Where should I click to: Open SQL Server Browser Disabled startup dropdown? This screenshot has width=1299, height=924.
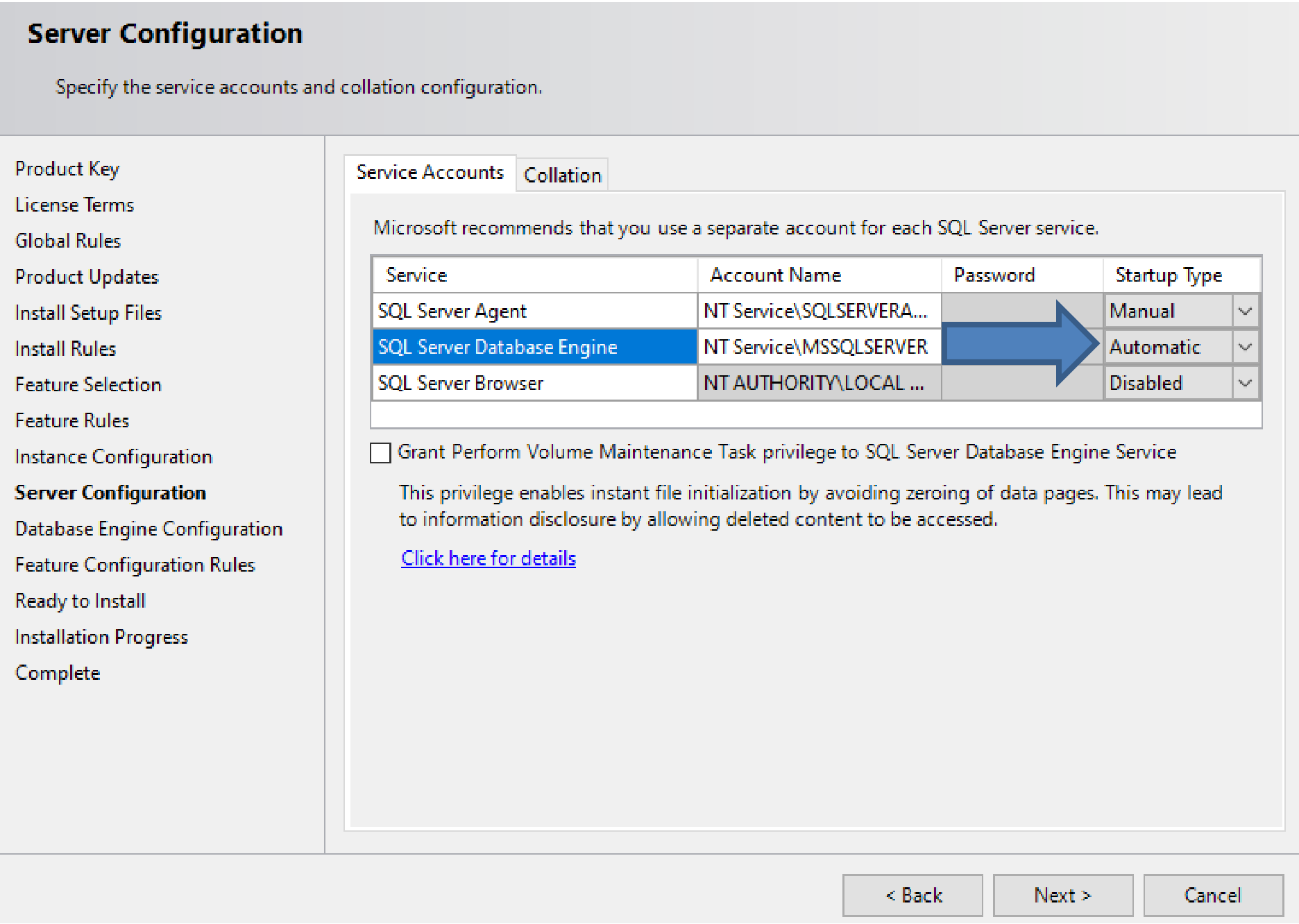(x=1245, y=383)
